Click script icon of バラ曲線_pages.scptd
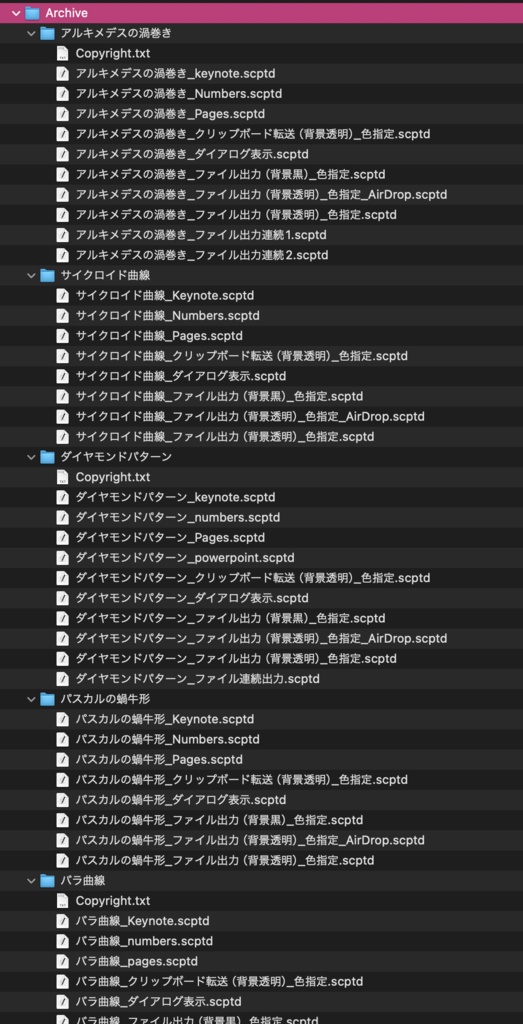 (63, 962)
